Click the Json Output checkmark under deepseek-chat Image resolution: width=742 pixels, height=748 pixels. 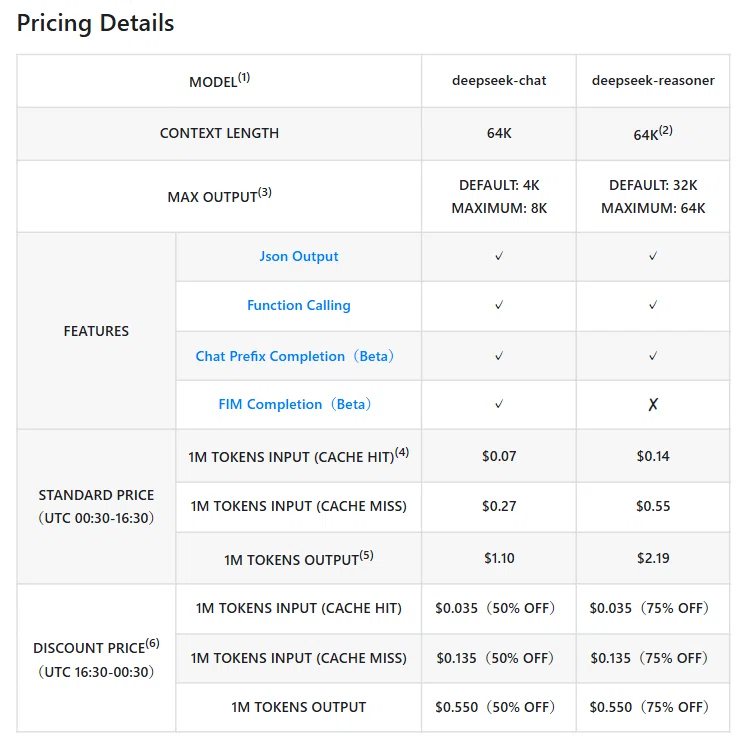pyautogui.click(x=499, y=257)
